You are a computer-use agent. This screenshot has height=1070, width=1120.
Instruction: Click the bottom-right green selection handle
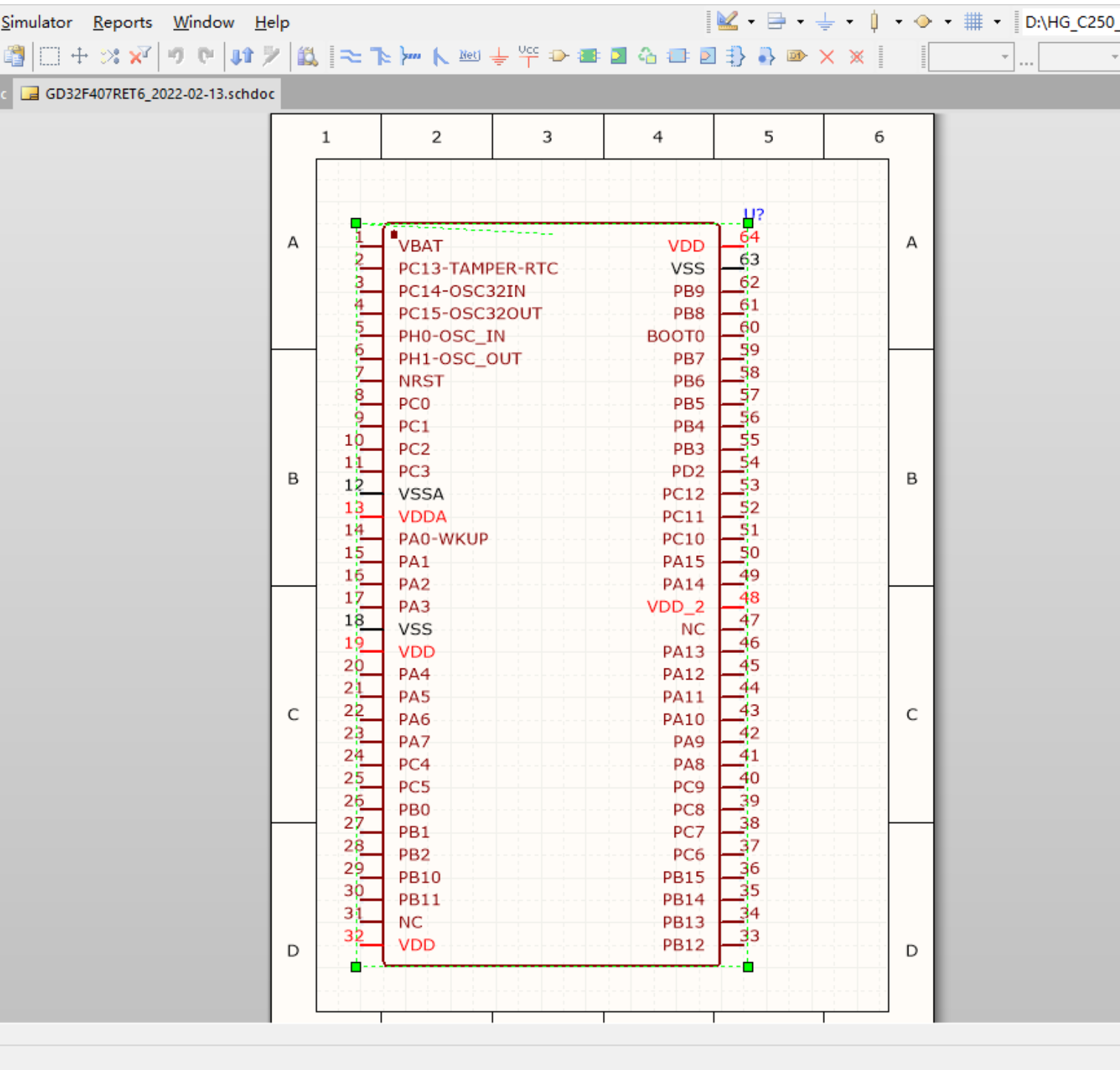coord(748,966)
